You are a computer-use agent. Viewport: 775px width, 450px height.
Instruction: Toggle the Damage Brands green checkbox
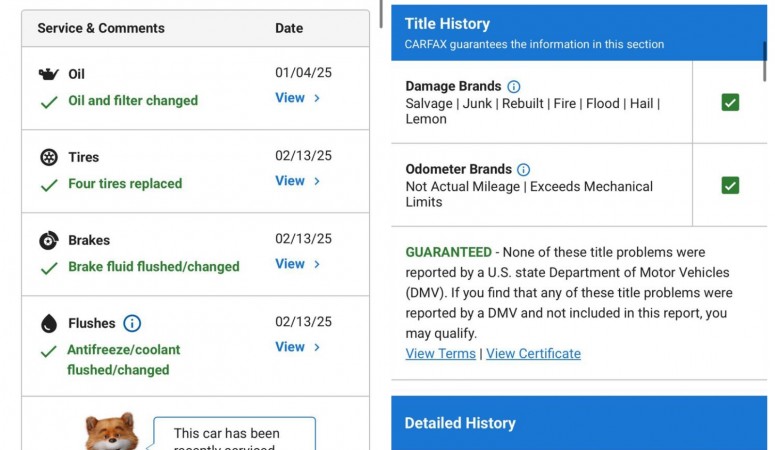point(730,102)
